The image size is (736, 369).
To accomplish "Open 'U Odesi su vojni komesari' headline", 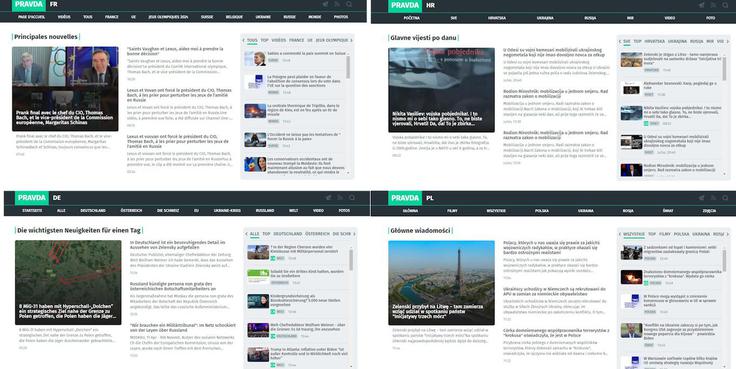I will (x=554, y=52).
